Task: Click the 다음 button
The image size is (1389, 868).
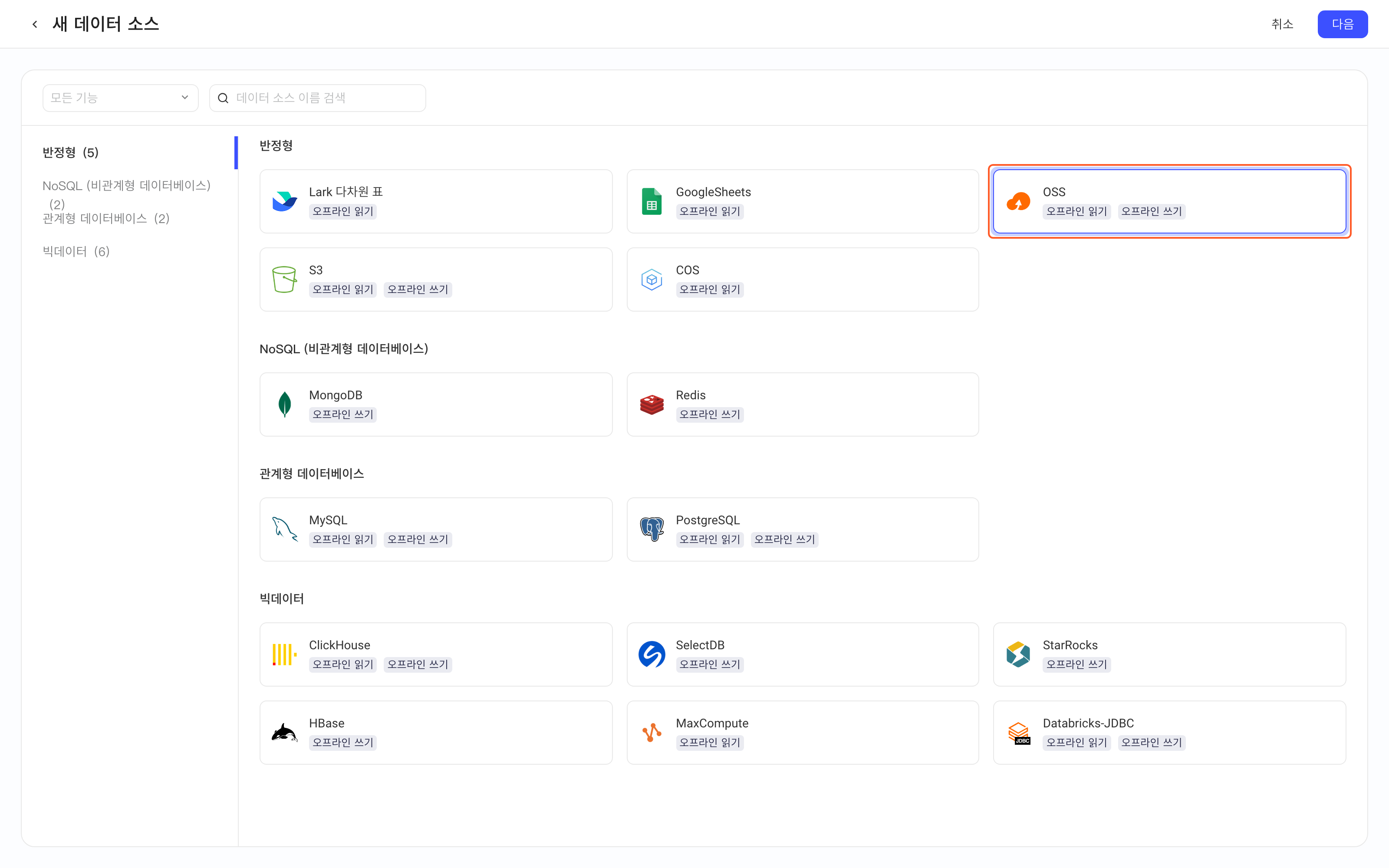Action: (1343, 24)
